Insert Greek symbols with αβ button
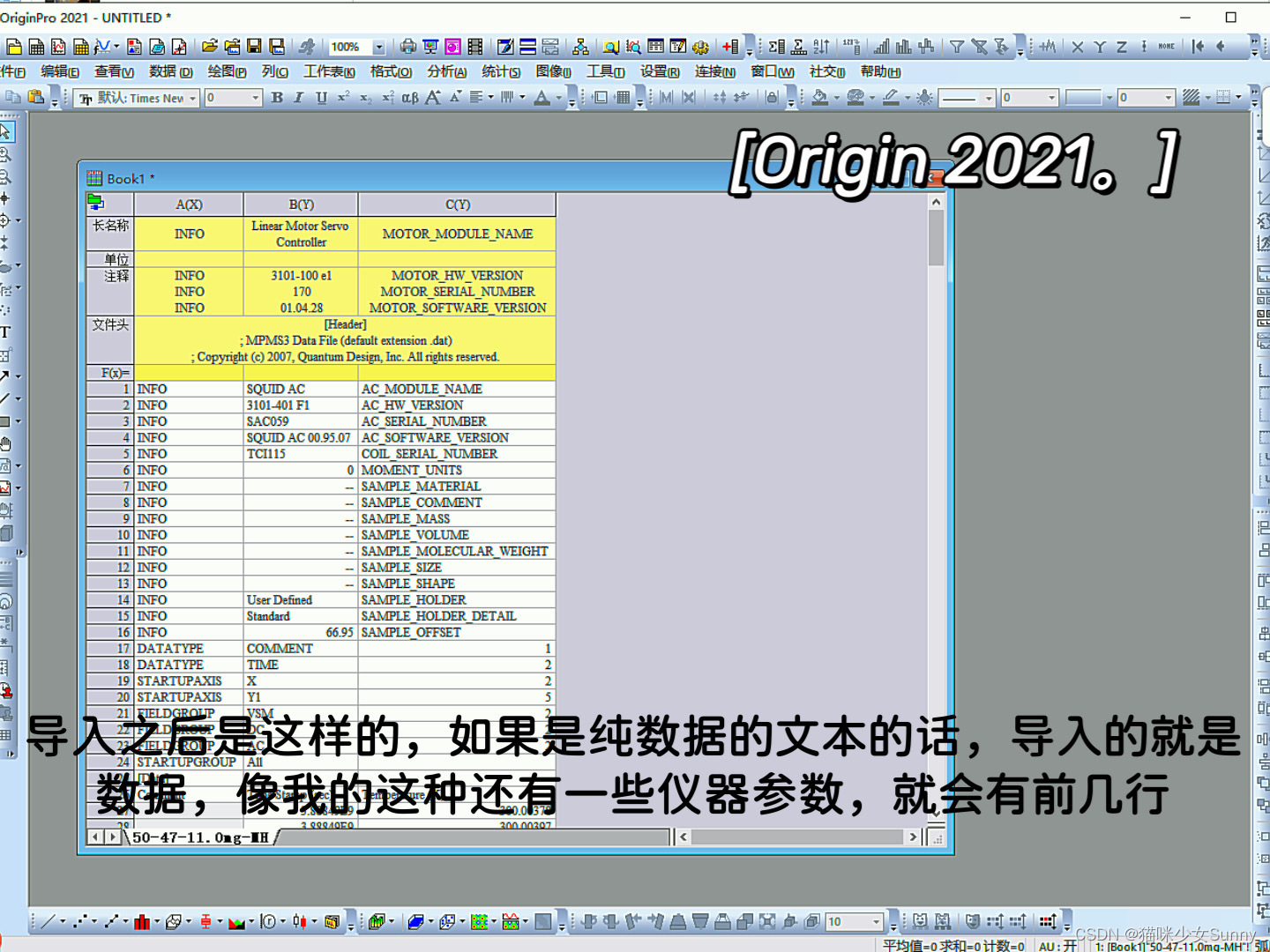This screenshot has width=1270, height=952. 410,98
